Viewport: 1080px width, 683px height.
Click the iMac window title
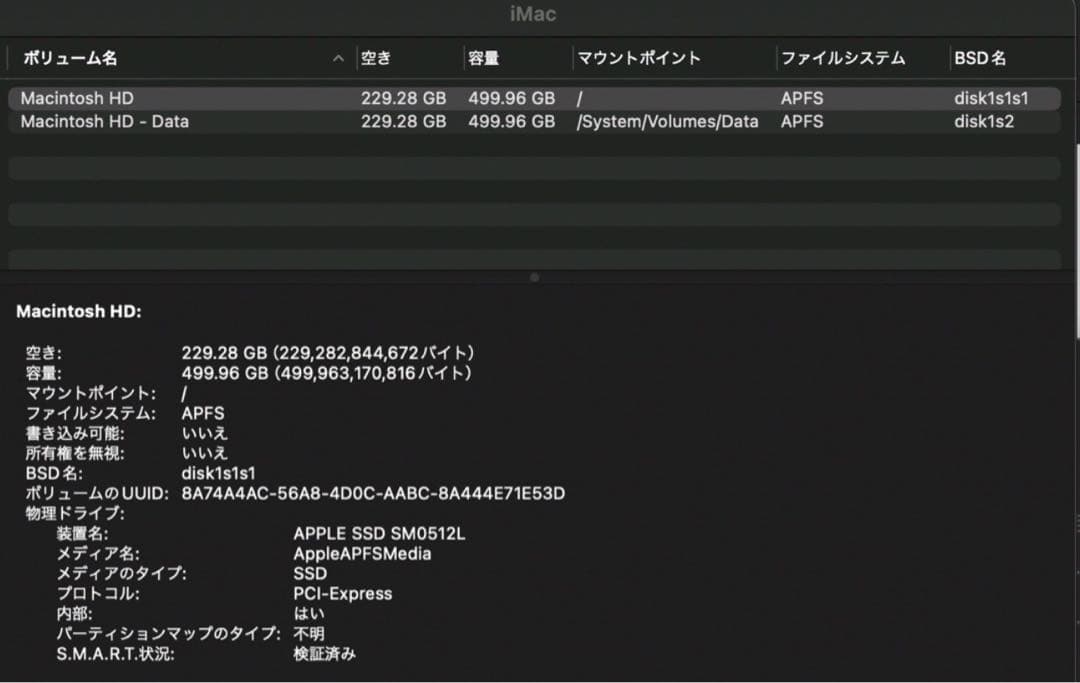tap(531, 14)
